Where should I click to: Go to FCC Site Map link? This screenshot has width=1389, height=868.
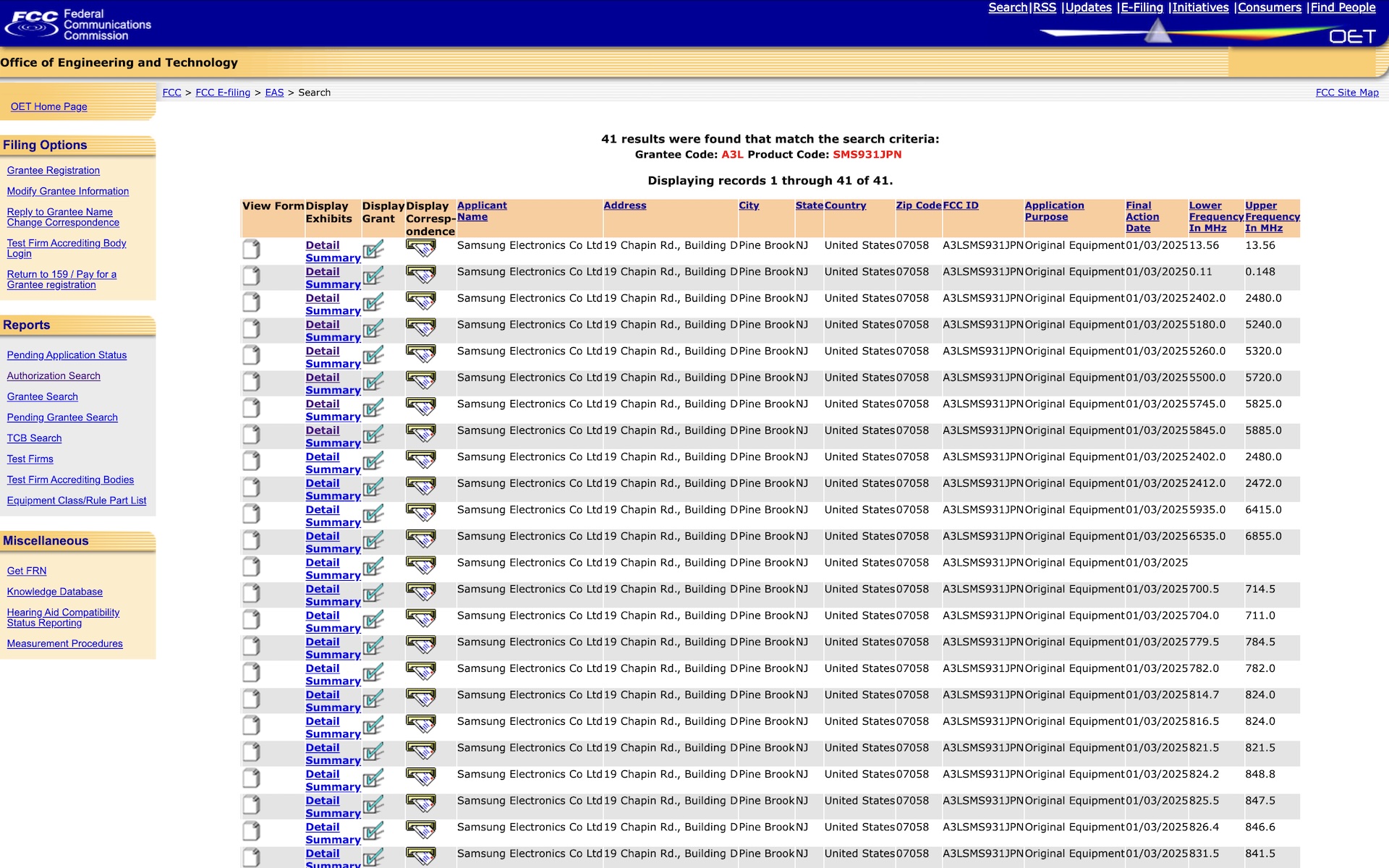1346,93
